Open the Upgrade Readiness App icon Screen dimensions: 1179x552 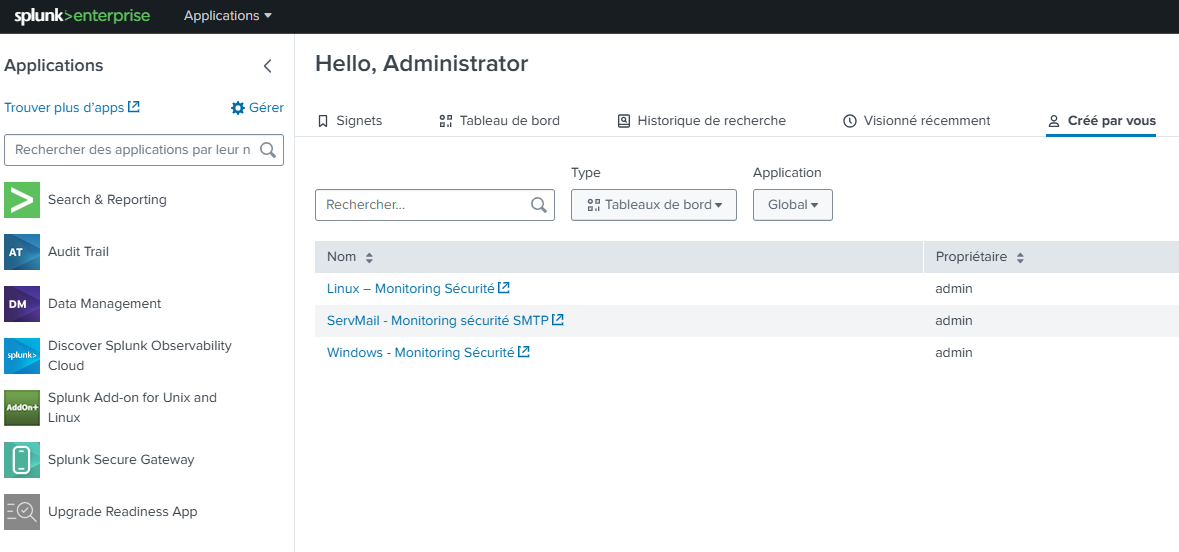pyautogui.click(x=22, y=511)
